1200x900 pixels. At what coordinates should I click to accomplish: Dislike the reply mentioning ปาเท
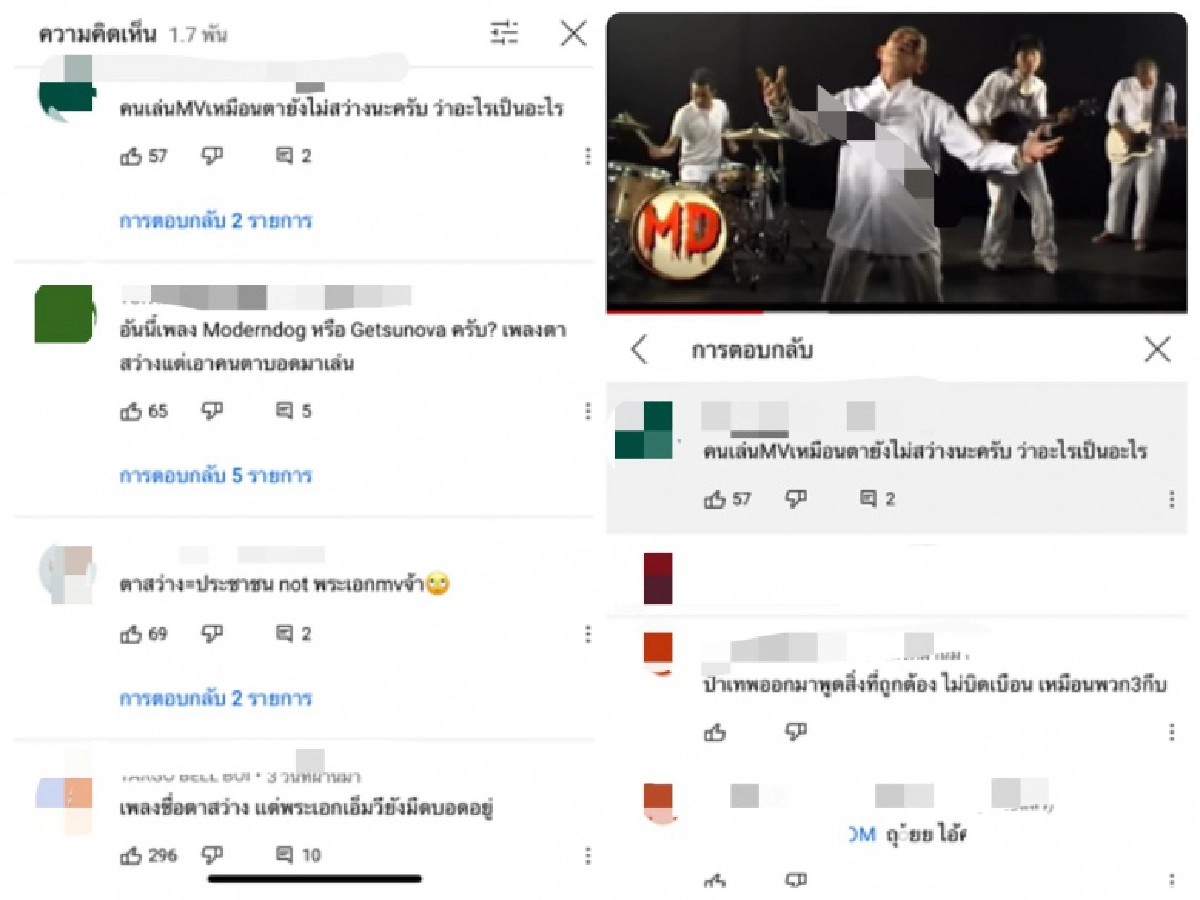tap(796, 733)
